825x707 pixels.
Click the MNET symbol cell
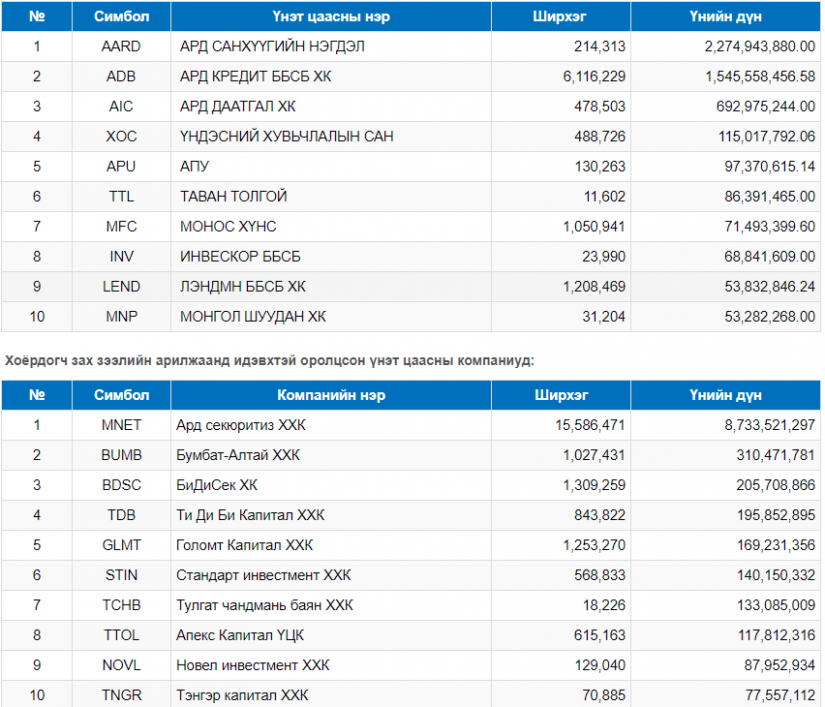[121, 425]
